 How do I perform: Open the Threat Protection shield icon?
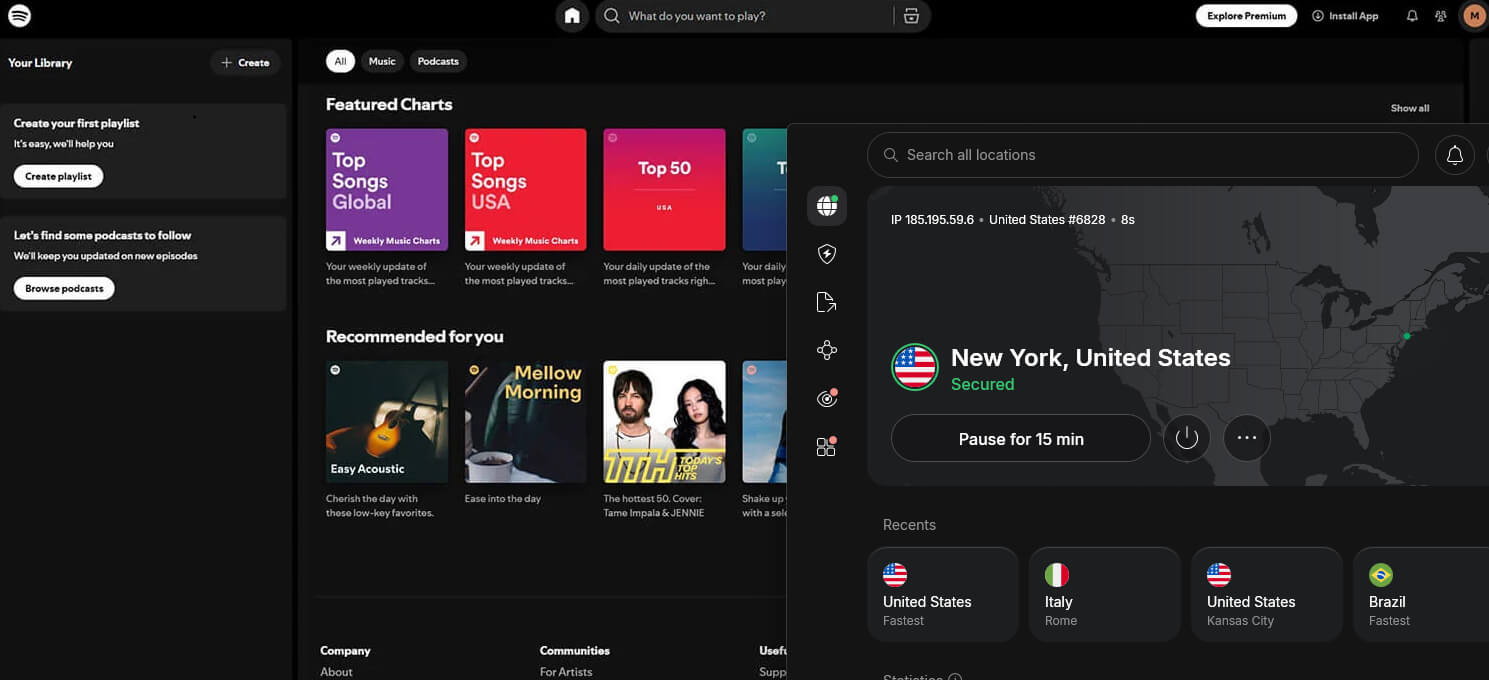827,254
